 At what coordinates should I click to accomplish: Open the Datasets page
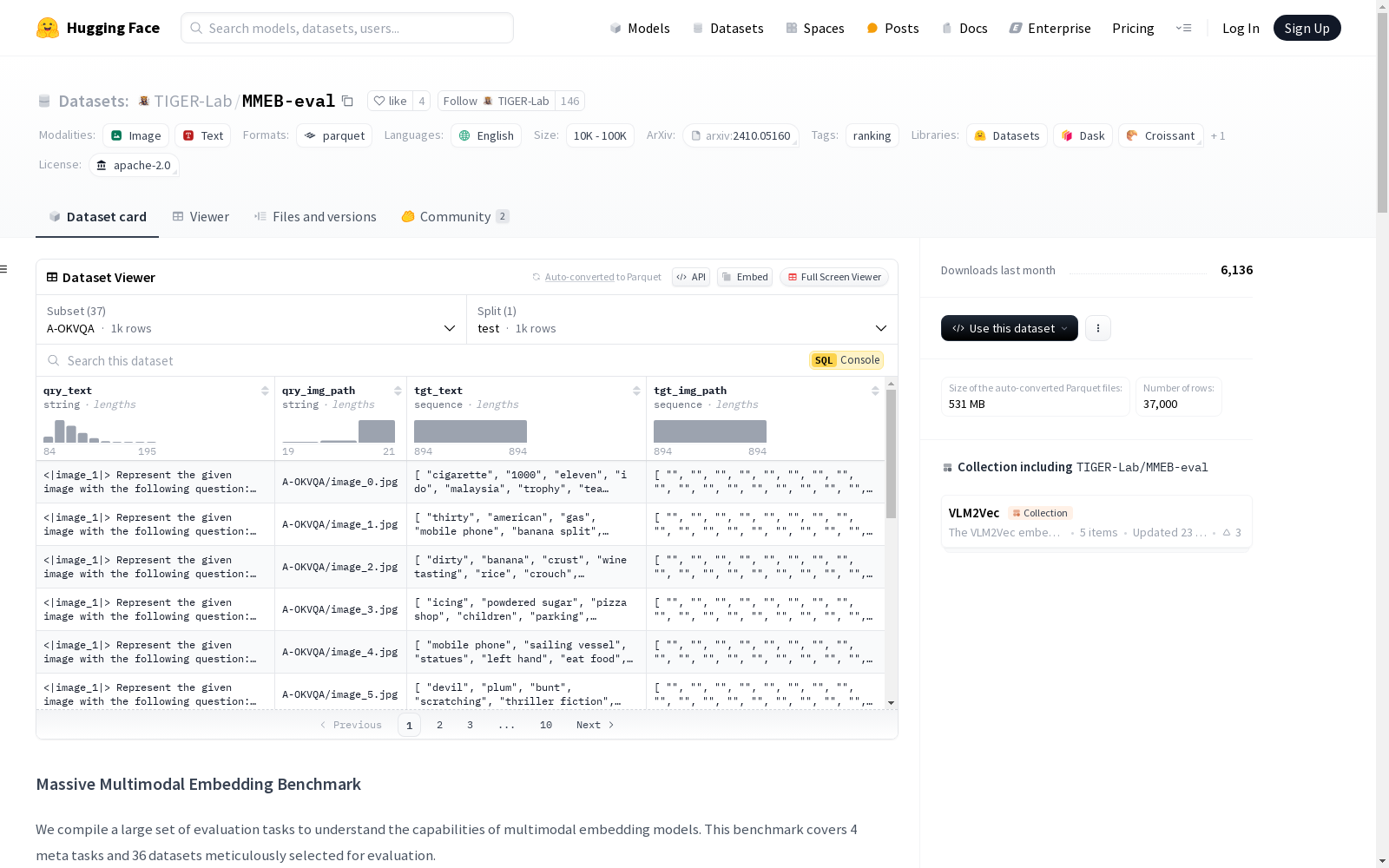[727, 28]
